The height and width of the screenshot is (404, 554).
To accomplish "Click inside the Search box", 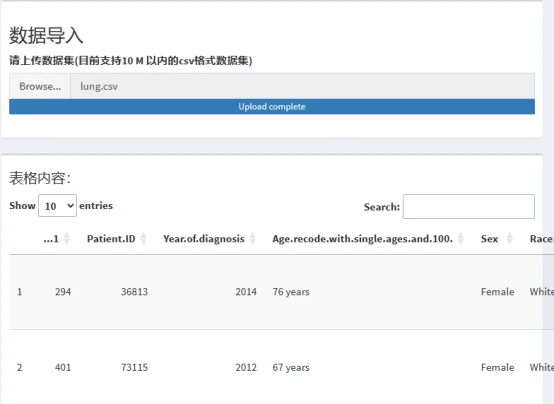I will tap(468, 206).
